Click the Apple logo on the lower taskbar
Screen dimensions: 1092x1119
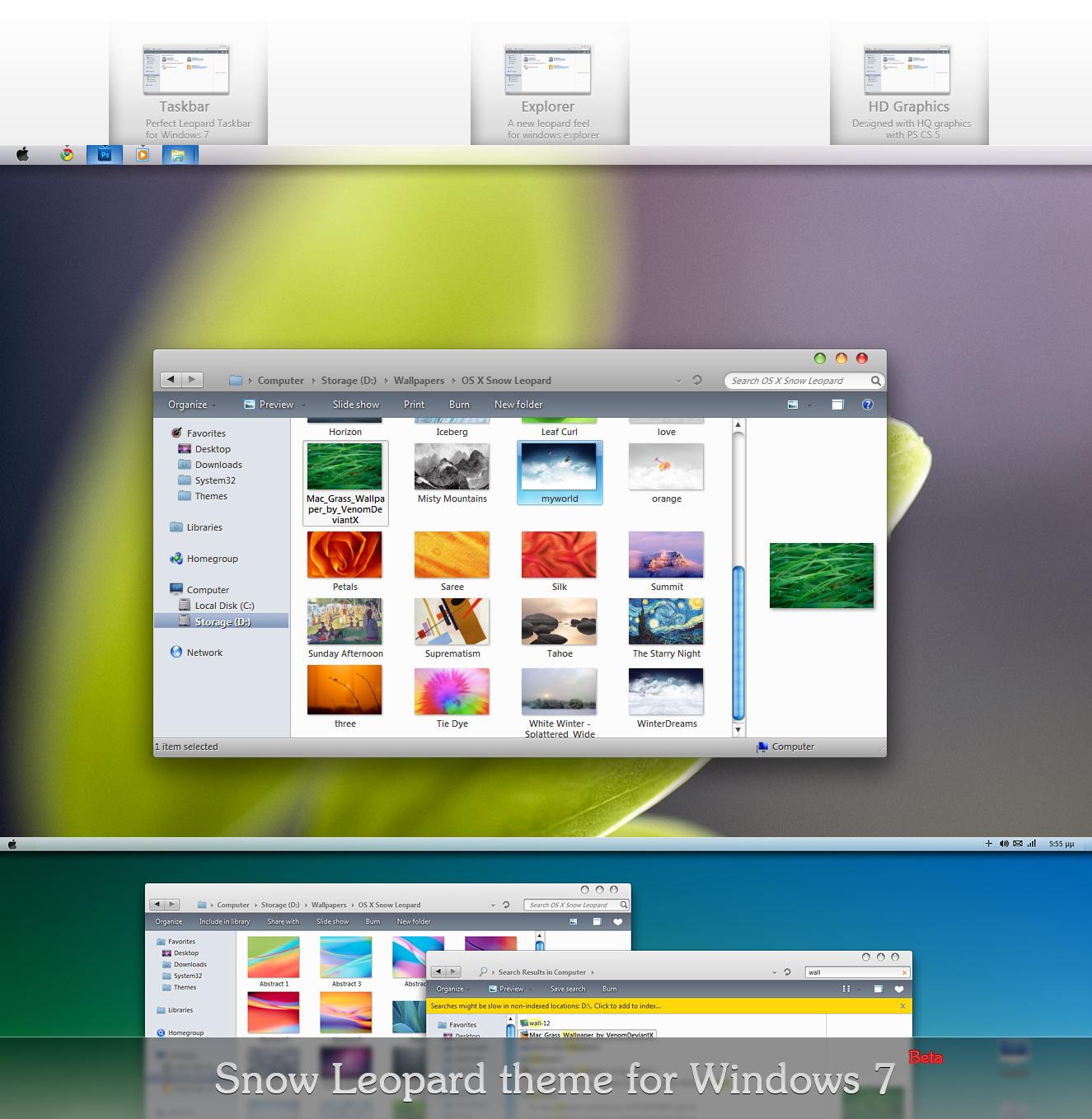pyautogui.click(x=12, y=844)
